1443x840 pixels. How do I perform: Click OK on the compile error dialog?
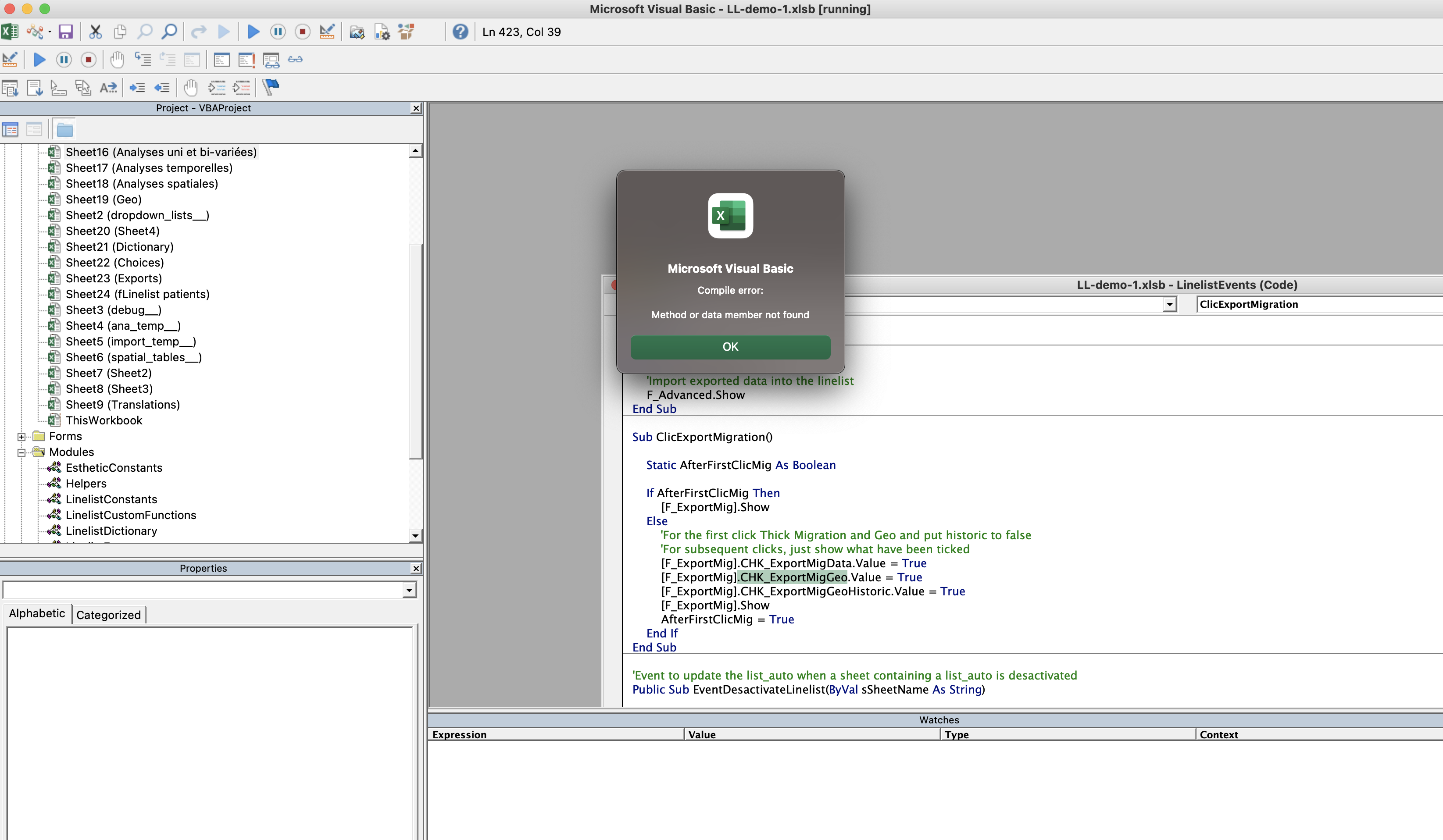click(730, 347)
